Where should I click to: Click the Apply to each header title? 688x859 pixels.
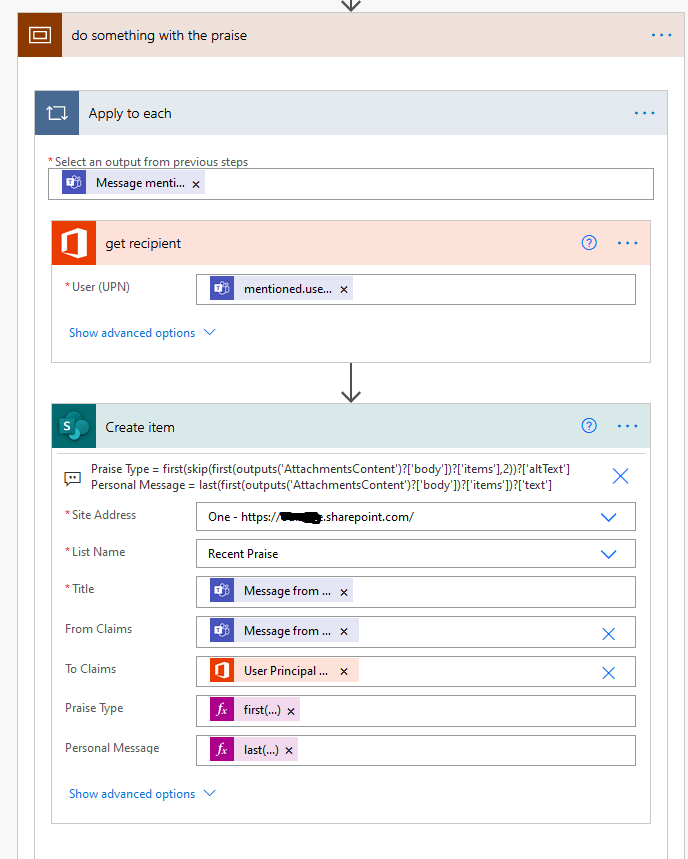coord(130,114)
